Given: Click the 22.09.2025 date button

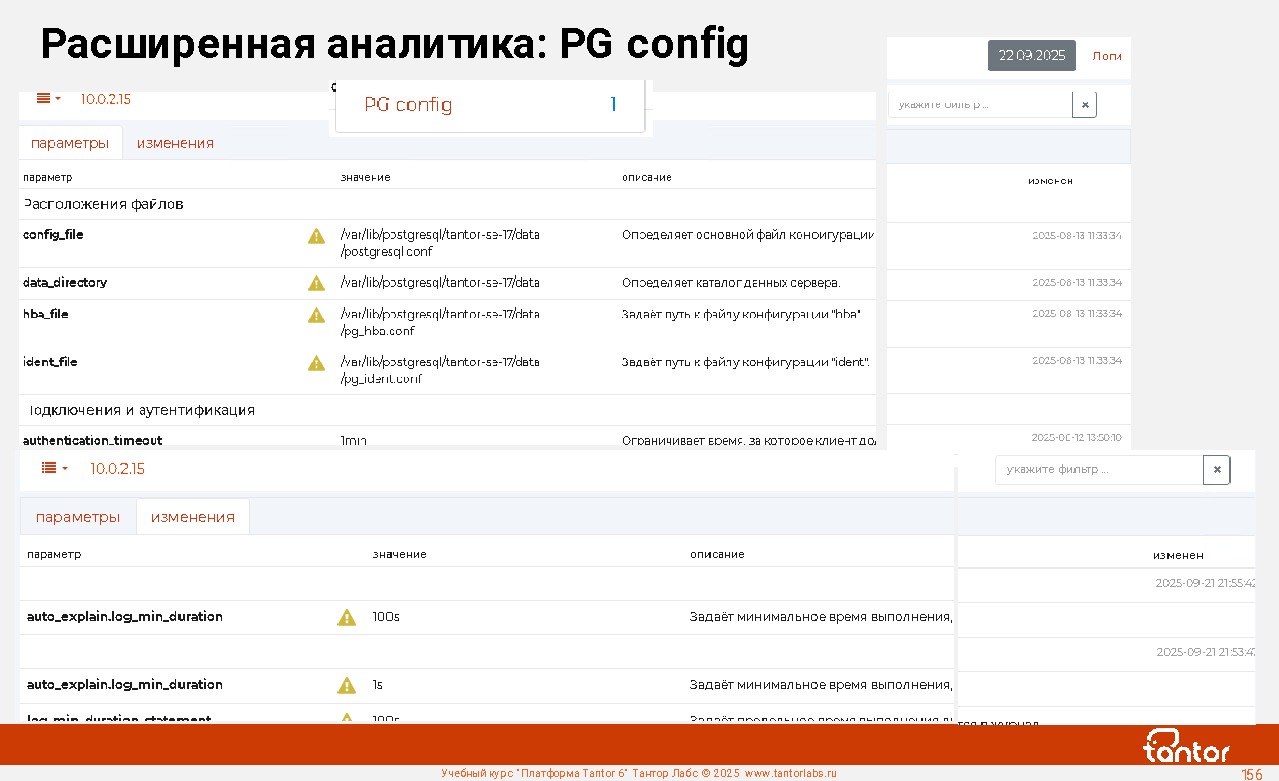Looking at the screenshot, I should point(1031,56).
